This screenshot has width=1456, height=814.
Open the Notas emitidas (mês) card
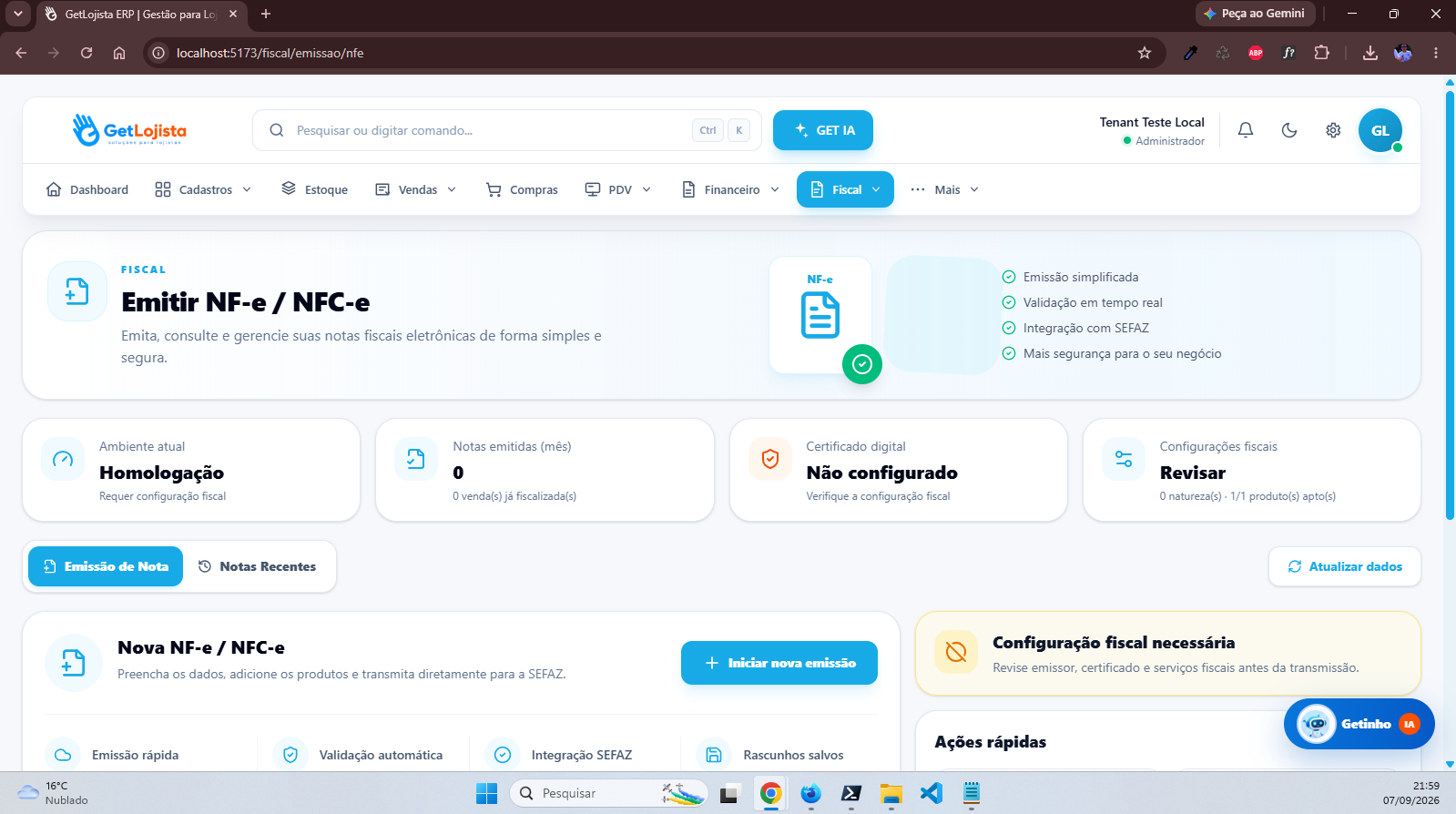pyautogui.click(x=545, y=470)
